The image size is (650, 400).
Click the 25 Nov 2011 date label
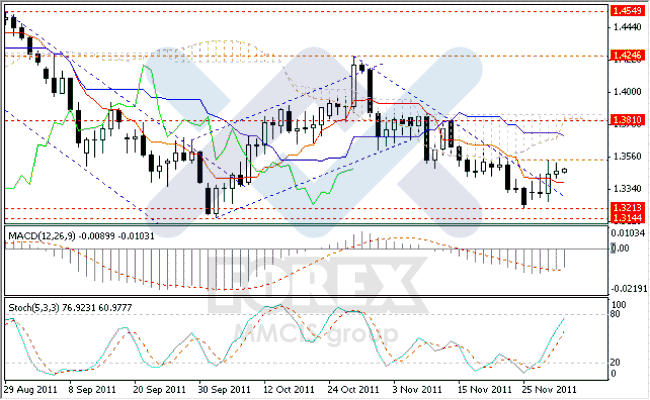click(549, 390)
